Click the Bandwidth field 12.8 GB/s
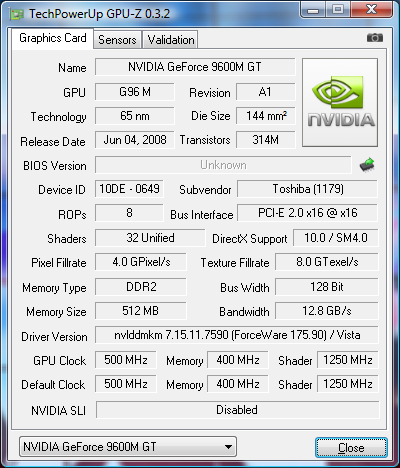The width and height of the screenshot is (400, 468). click(x=327, y=311)
